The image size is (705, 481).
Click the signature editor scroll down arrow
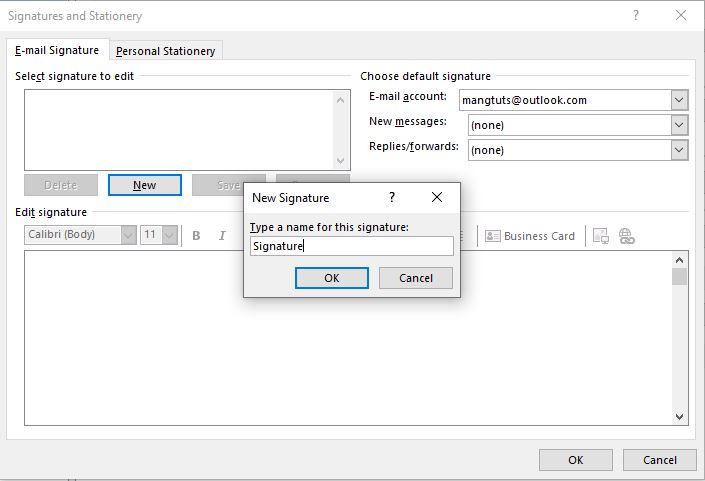pos(679,417)
